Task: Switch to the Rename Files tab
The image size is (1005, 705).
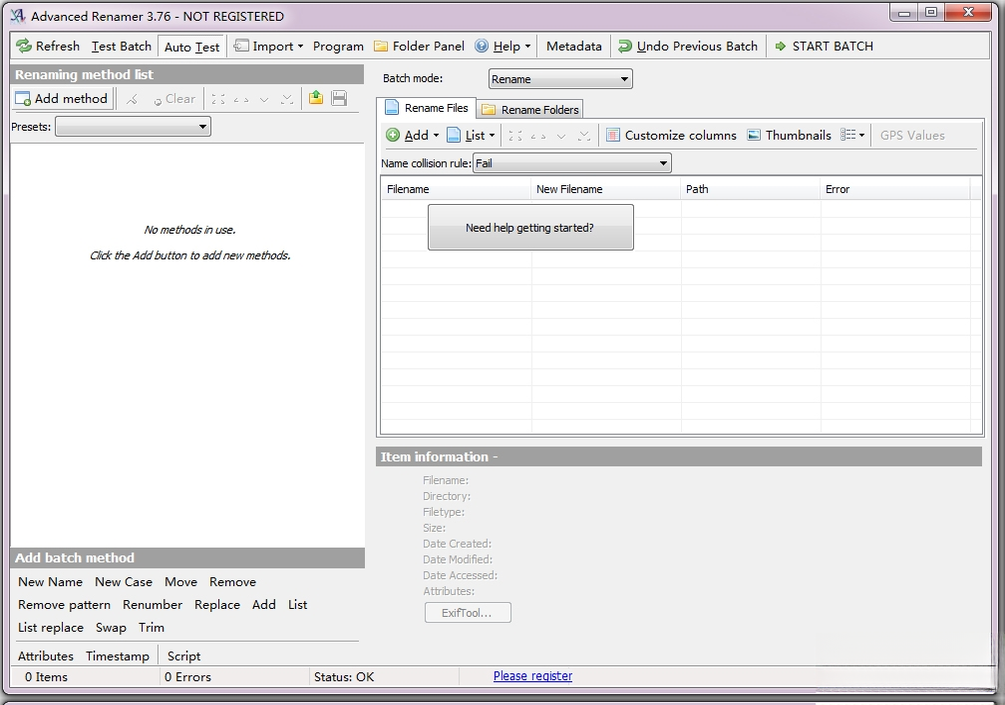Action: (427, 108)
